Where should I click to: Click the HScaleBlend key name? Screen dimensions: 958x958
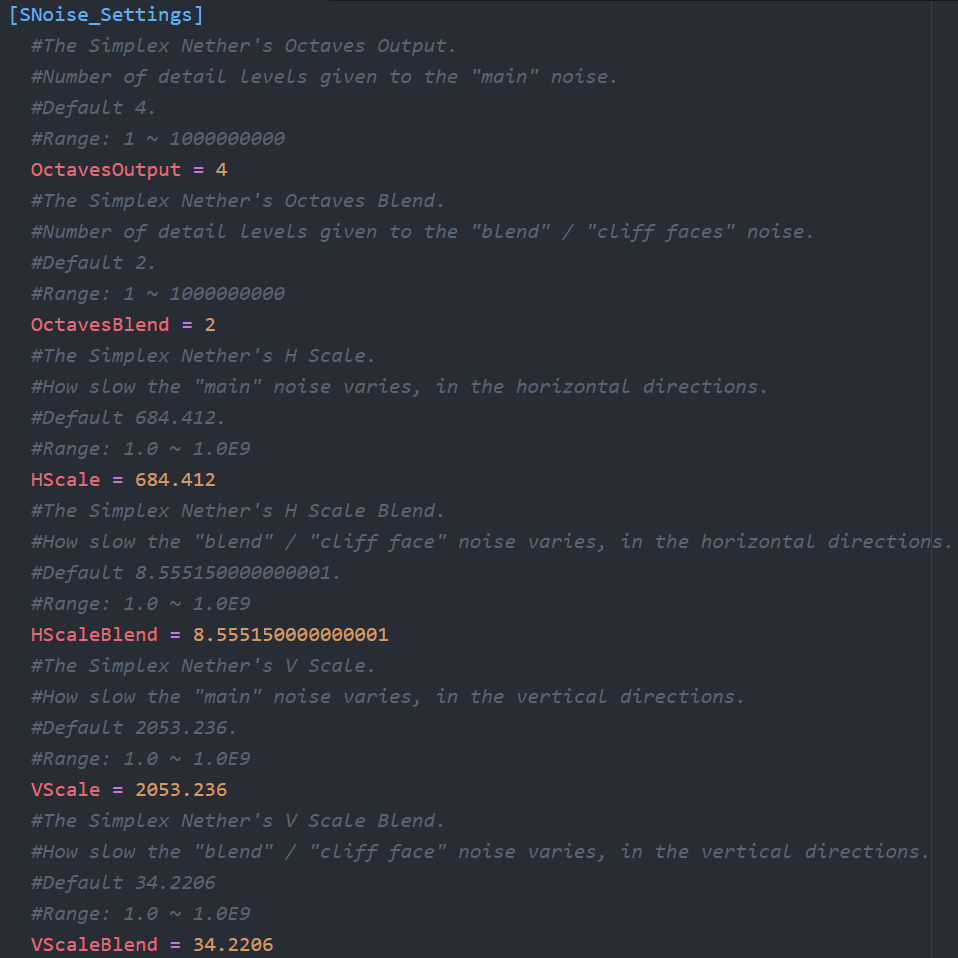point(94,635)
